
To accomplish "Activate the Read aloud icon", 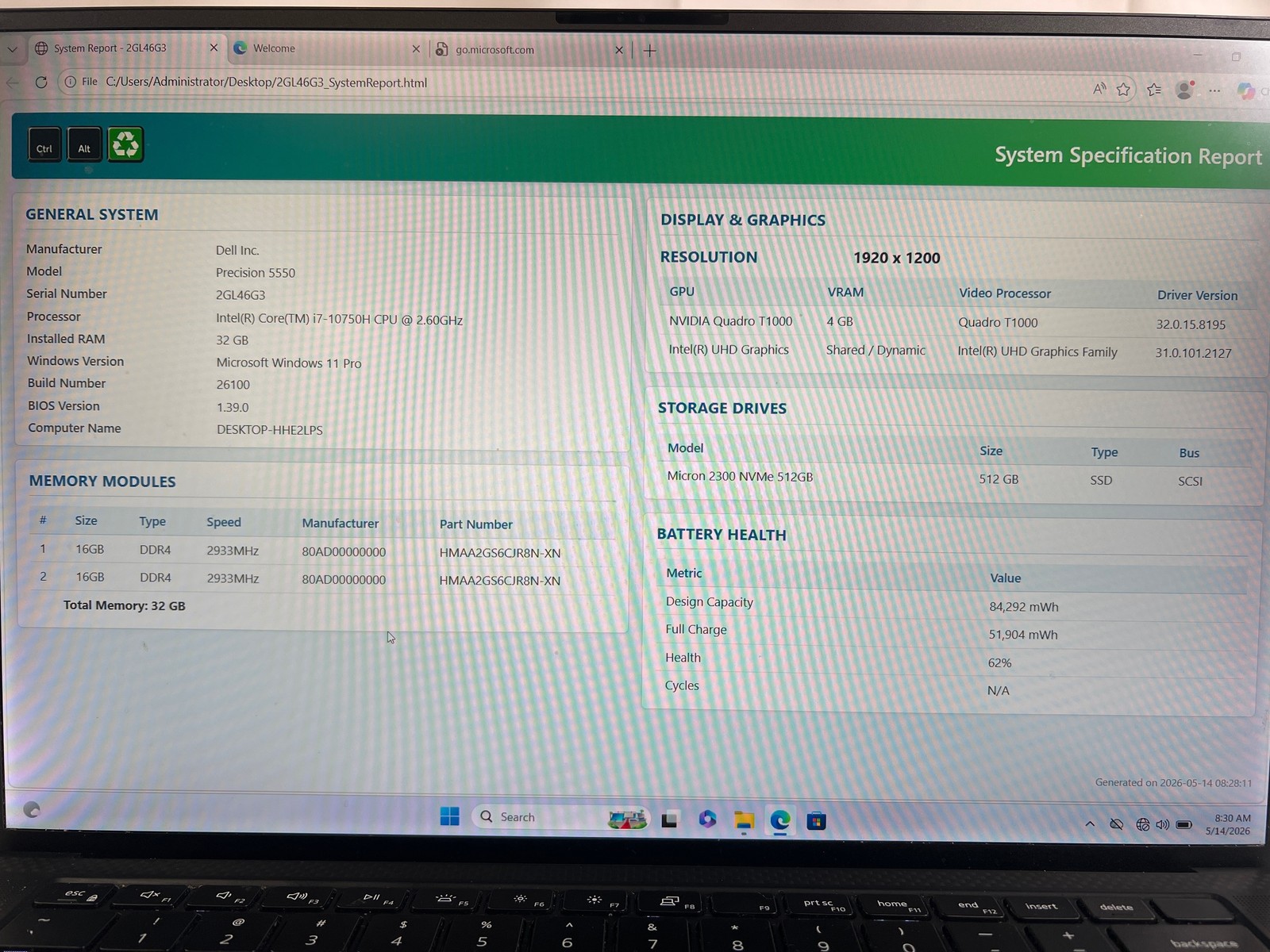I will (x=1099, y=89).
